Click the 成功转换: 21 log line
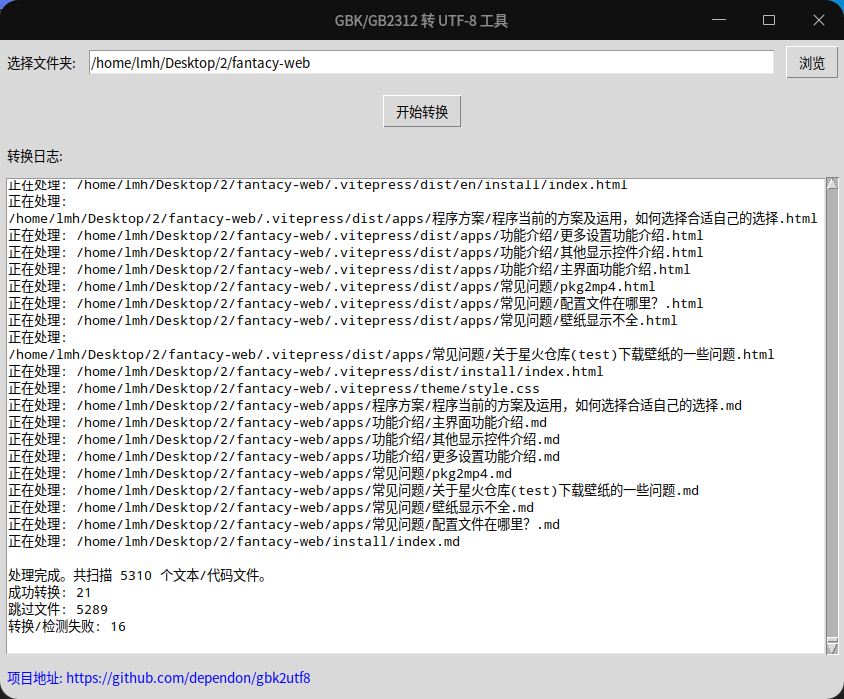 (50, 593)
